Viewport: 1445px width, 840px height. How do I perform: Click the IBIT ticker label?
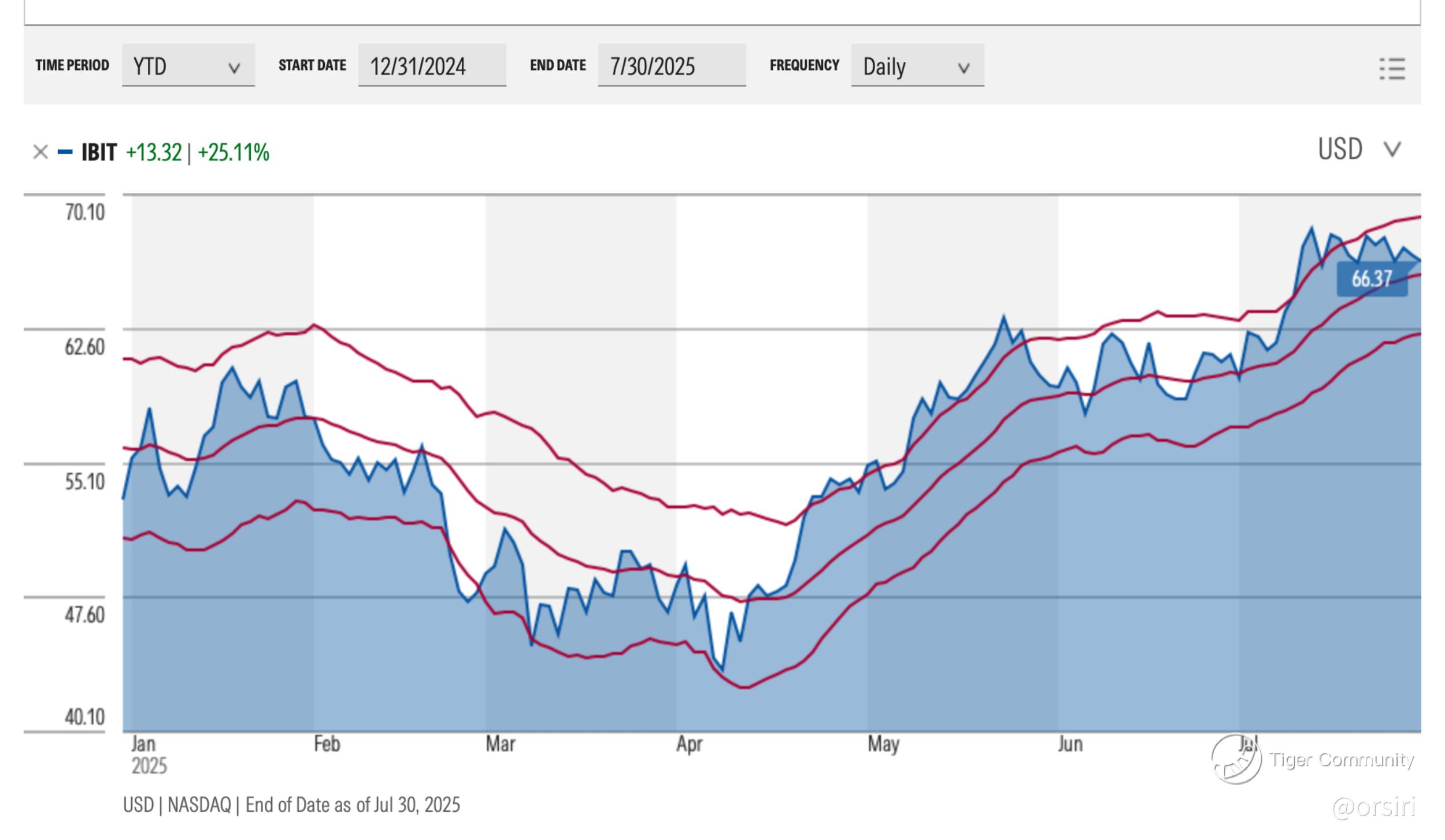tap(99, 153)
